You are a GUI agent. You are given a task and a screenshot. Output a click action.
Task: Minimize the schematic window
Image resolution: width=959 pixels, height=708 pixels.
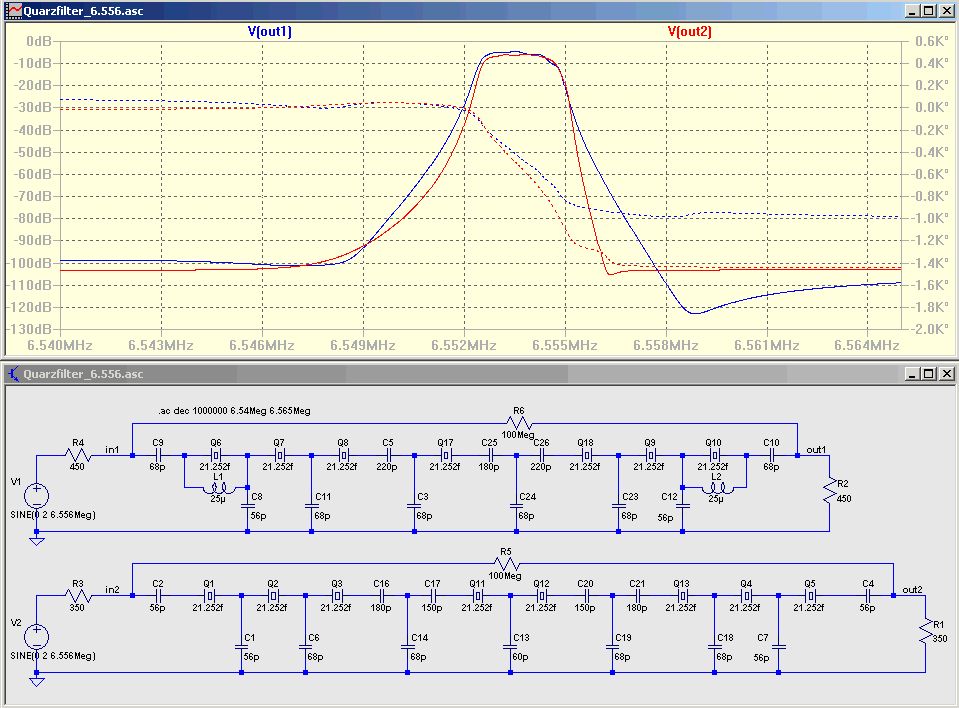[x=911, y=374]
